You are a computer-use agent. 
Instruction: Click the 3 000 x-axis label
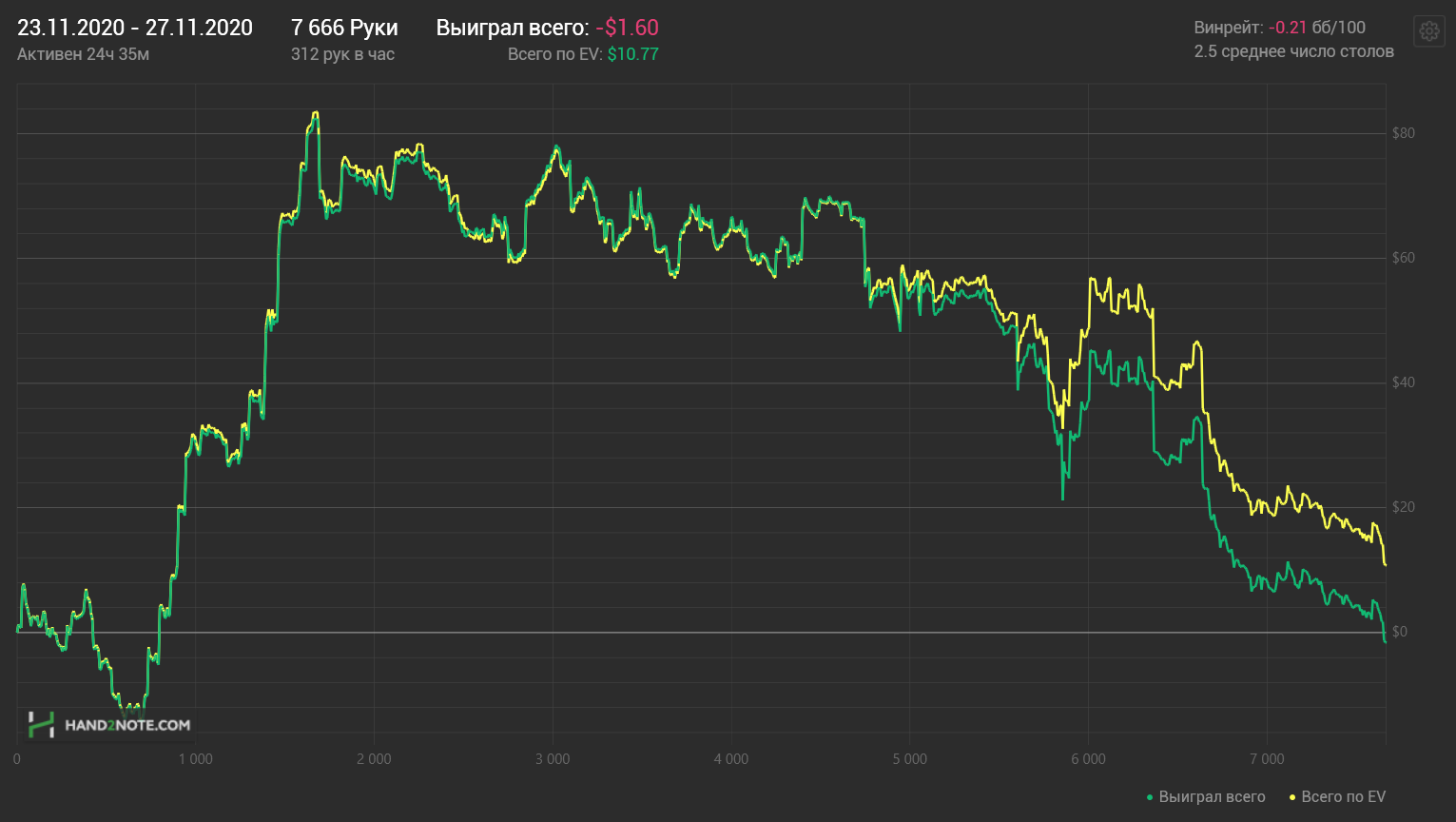click(x=553, y=759)
